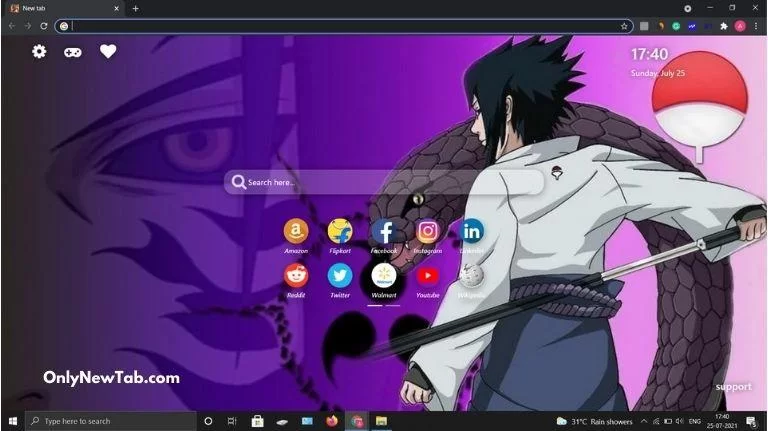Screen dimensions: 768x431
Task: Click the green Grammarly extension icon
Action: click(676, 26)
